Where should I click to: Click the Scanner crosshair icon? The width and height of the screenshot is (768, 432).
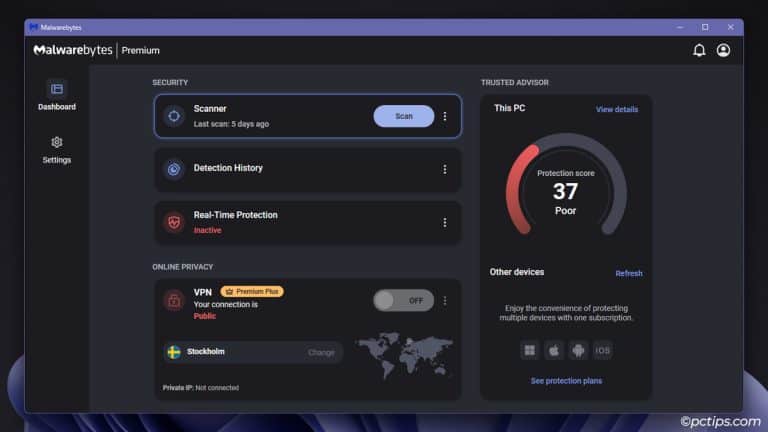click(x=174, y=116)
